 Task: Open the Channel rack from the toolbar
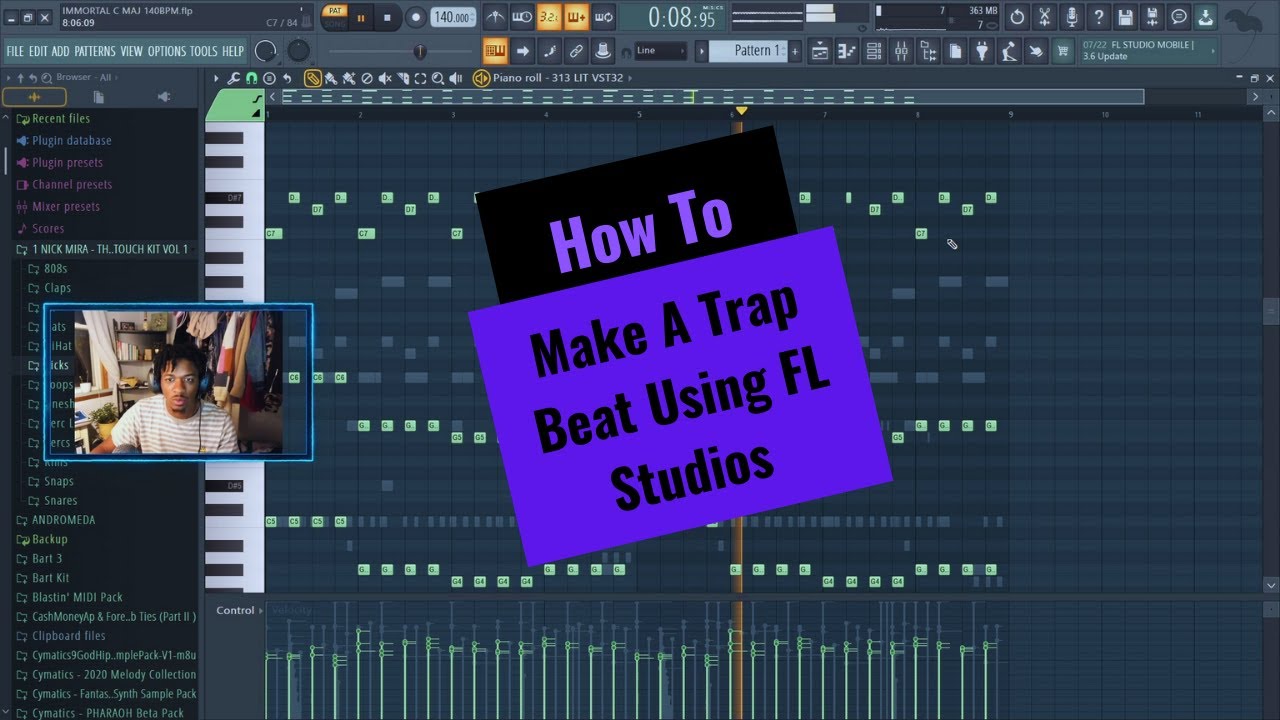coord(873,51)
